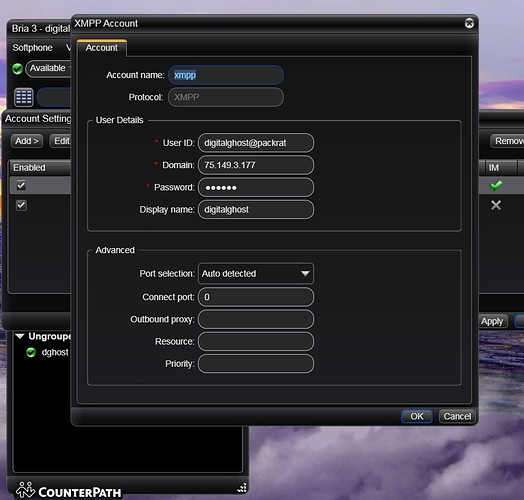Viewport: 524px width, 500px height.
Task: Click the Enabled column header
Action: click(40, 167)
